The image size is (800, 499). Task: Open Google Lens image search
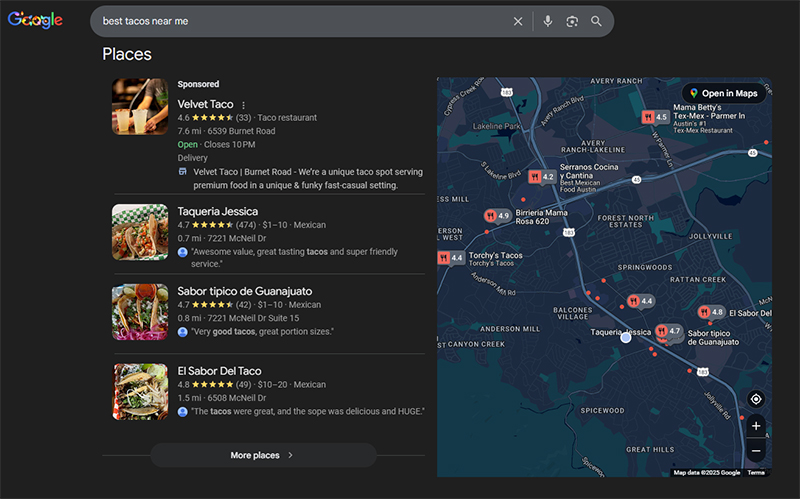572,21
